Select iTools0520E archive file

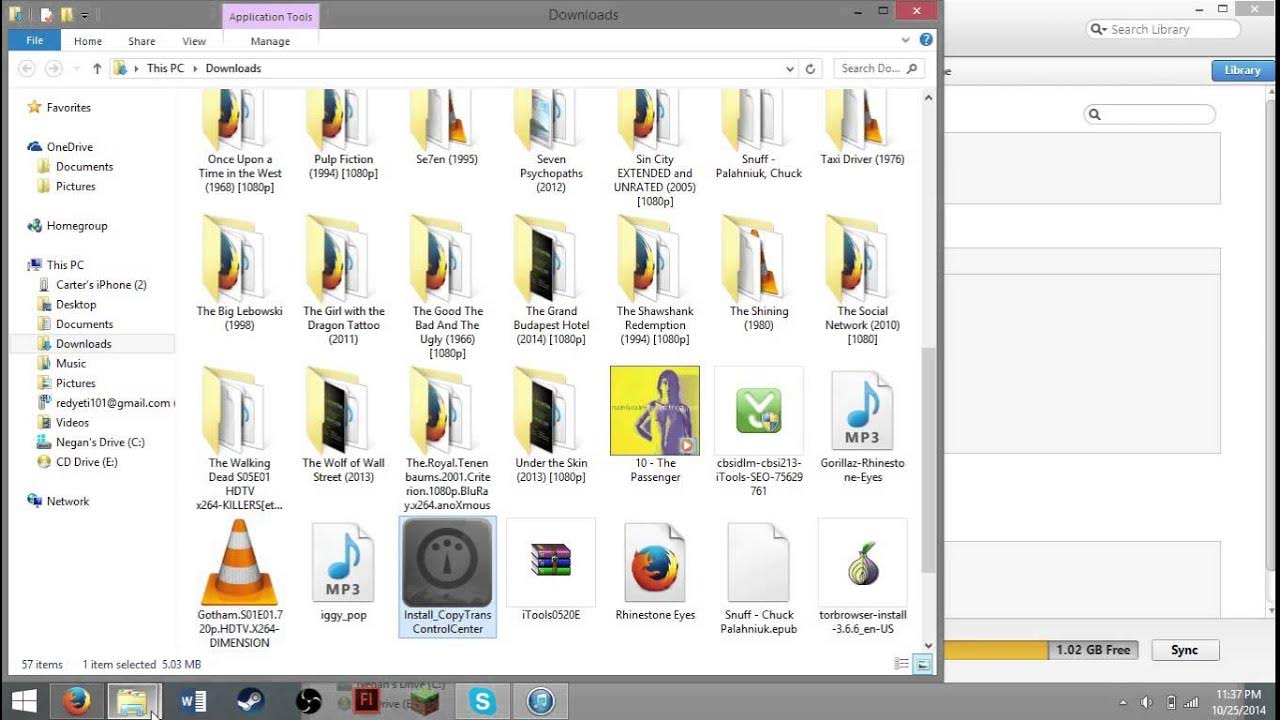[x=551, y=570]
